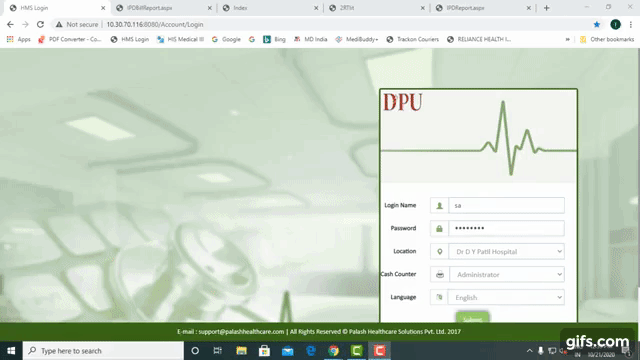Open the Chrome profile avatar
Image resolution: width=640 pixels, height=360 pixels.
(x=615, y=24)
